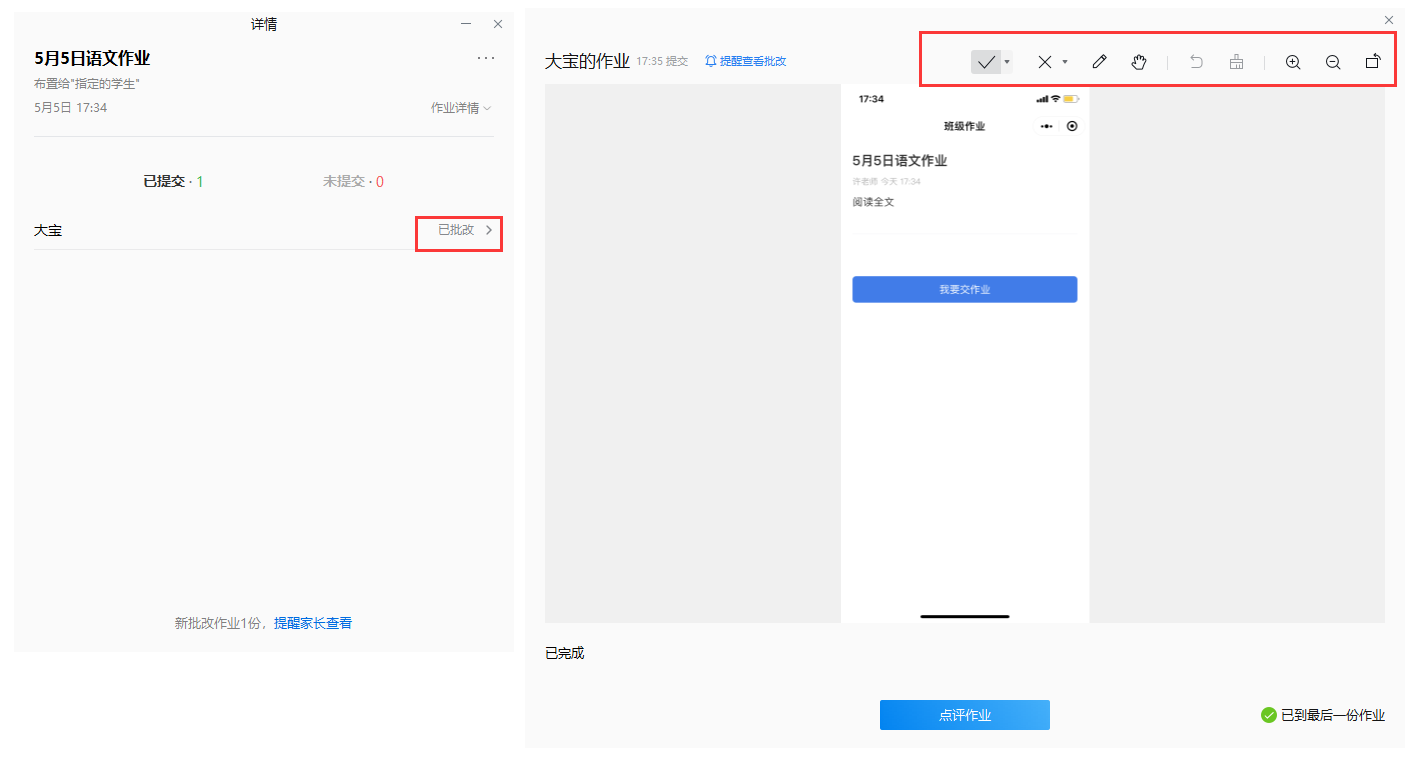Click the clear annotations eraser icon
This screenshot has width=1408, height=769.
1237,62
